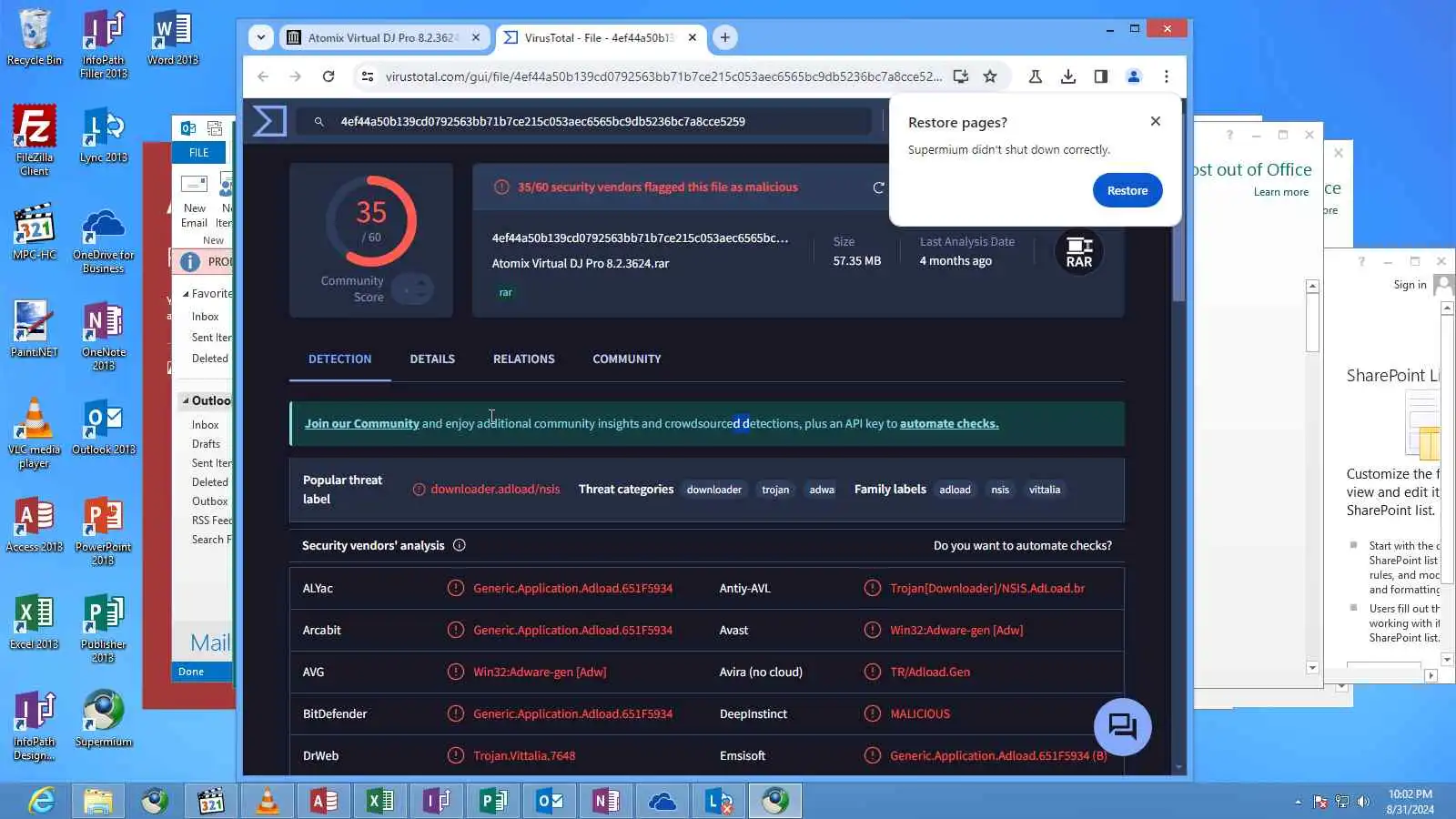Click the New Email button in Outlook
Image resolution: width=1456 pixels, height=819 pixels.
pyautogui.click(x=194, y=201)
